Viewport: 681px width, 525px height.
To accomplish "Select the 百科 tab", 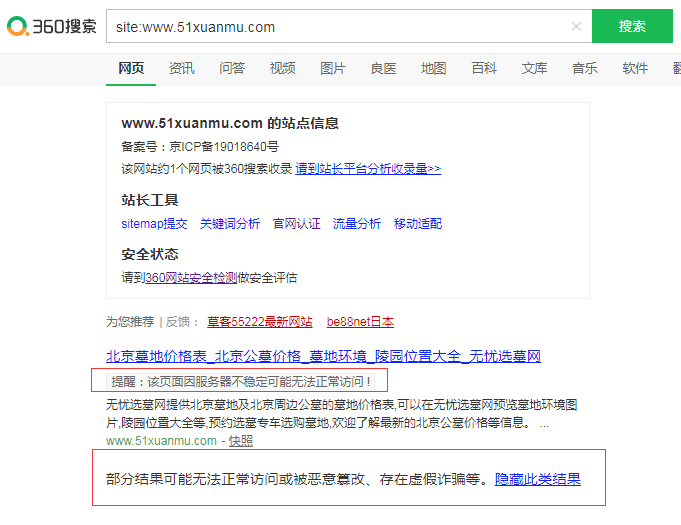I will point(484,68).
